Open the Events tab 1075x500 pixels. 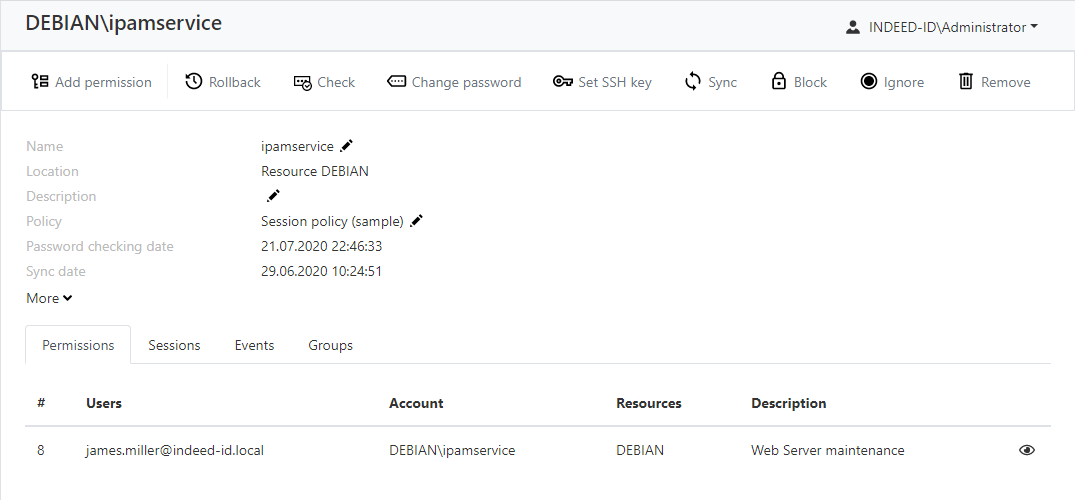254,345
